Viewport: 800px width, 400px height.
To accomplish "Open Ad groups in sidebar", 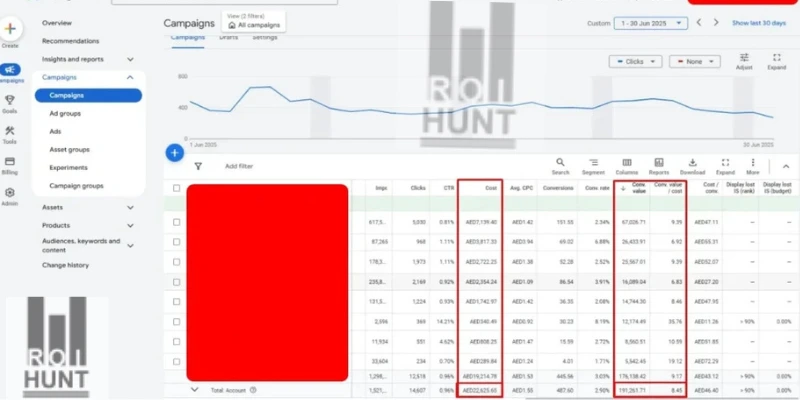I will click(x=65, y=114).
